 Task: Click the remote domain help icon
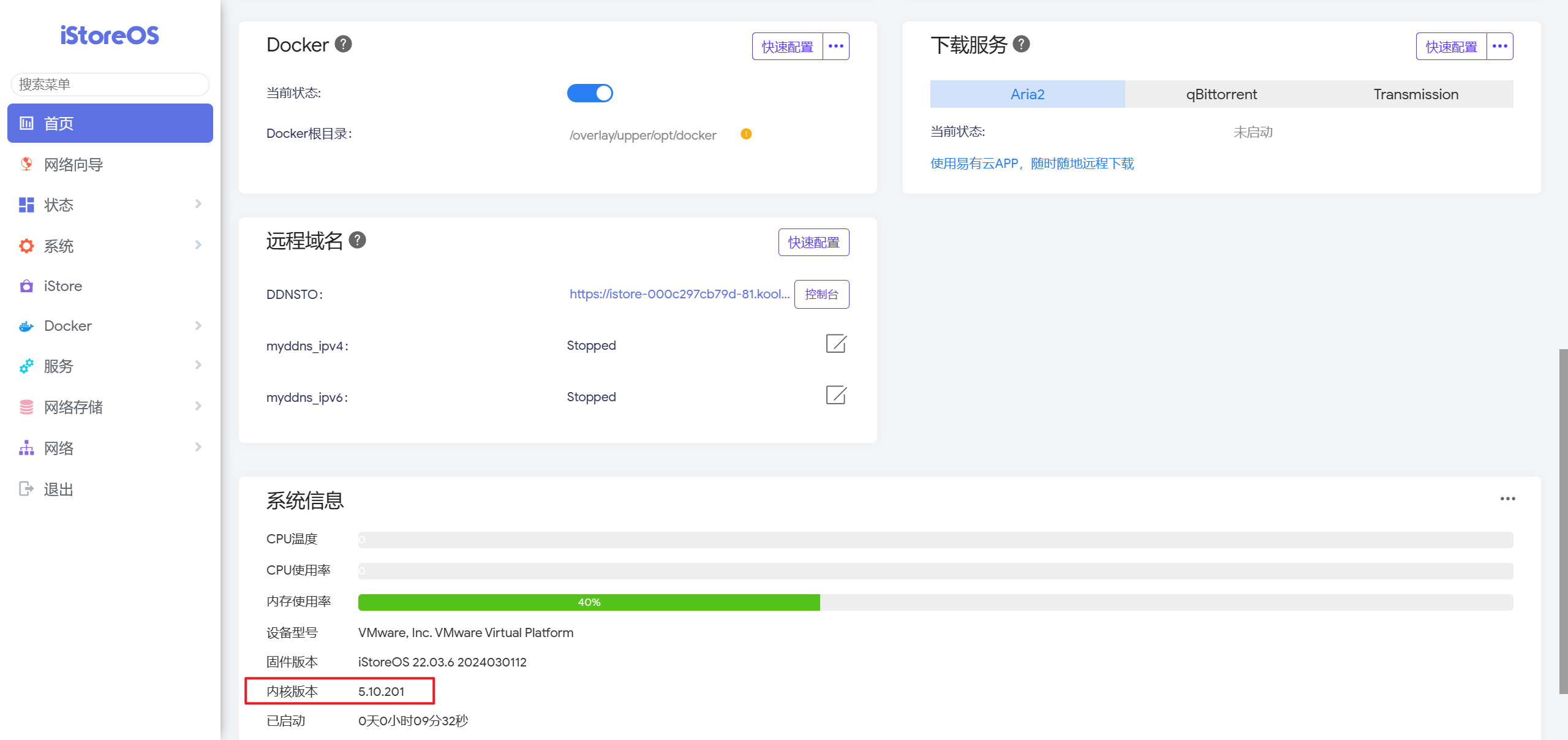click(x=357, y=240)
